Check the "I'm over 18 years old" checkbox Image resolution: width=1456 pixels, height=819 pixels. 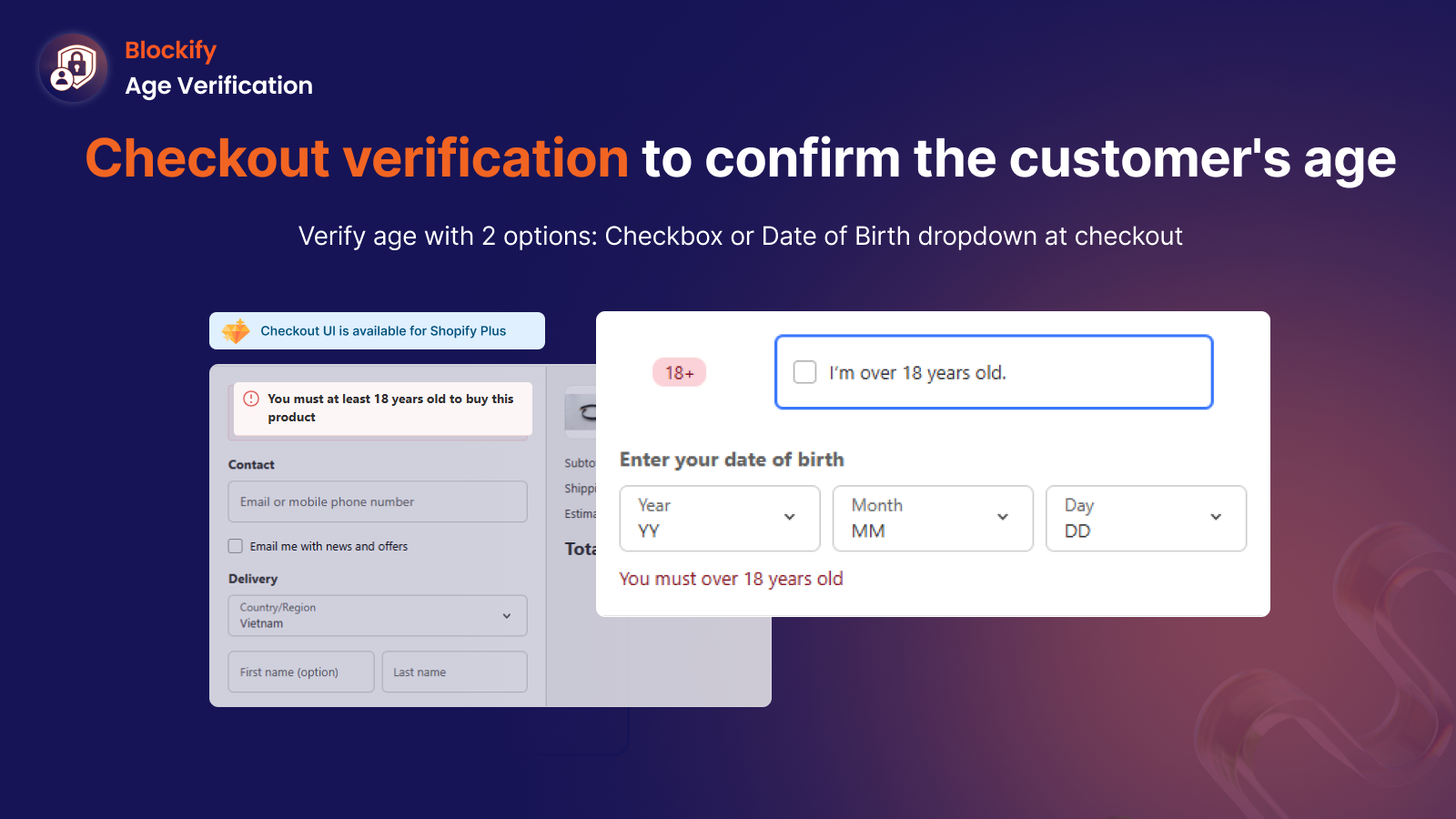pyautogui.click(x=804, y=372)
